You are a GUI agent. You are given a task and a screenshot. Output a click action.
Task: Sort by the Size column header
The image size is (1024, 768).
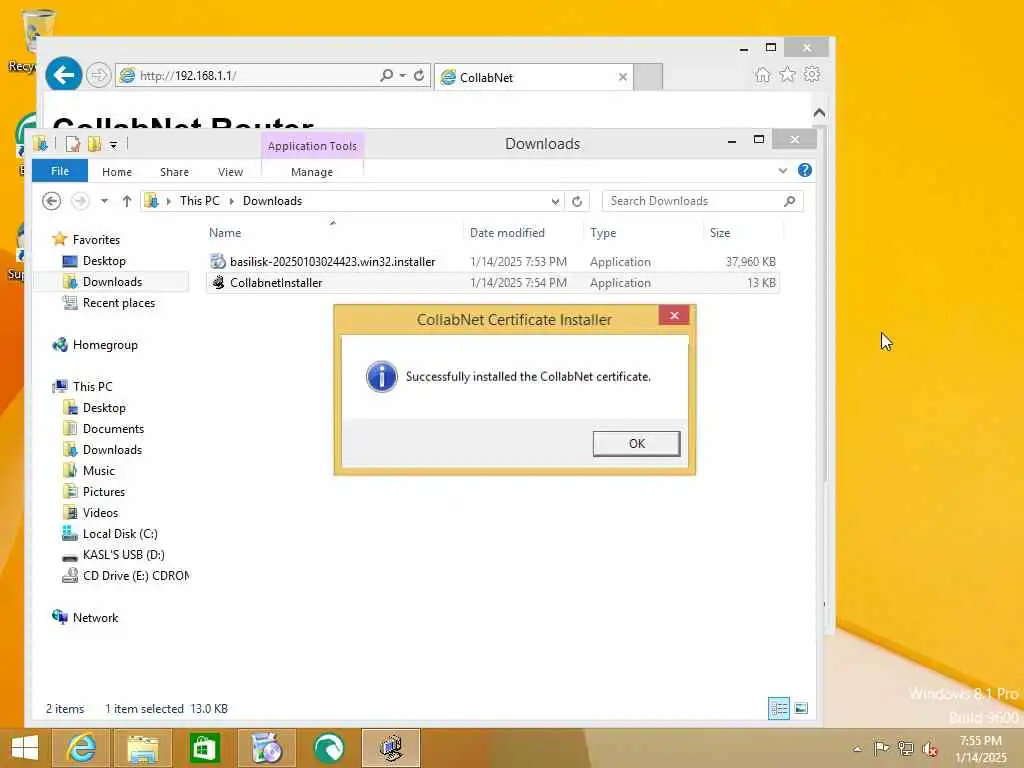(x=720, y=233)
